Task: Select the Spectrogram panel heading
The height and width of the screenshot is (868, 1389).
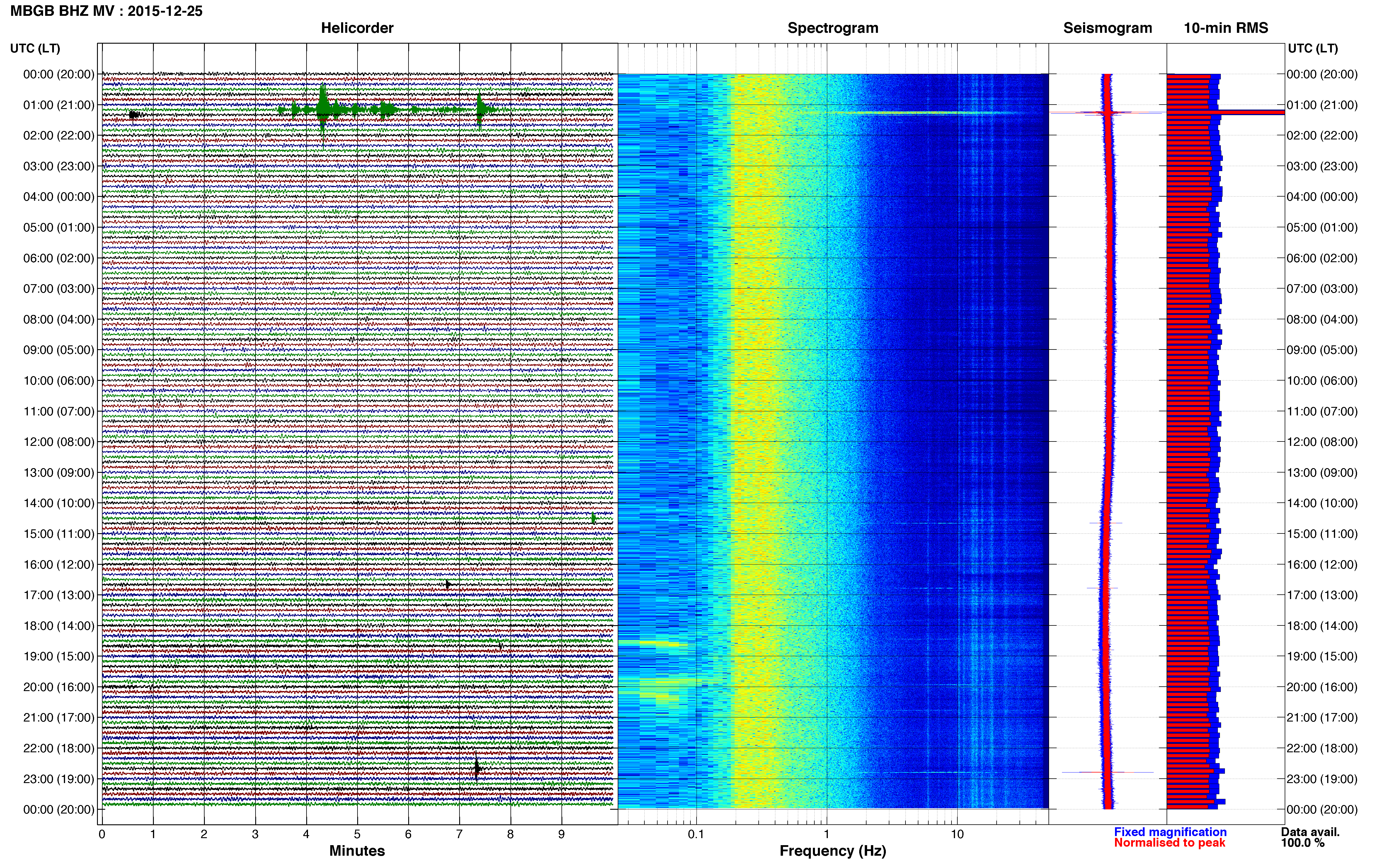Action: (833, 28)
